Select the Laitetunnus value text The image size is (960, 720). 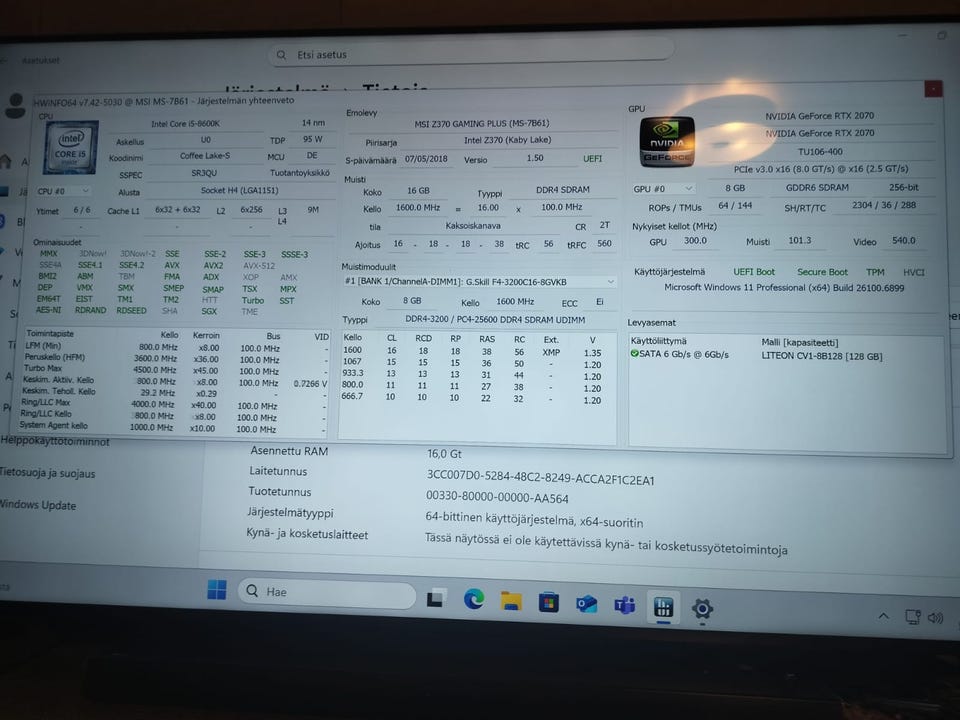[x=540, y=478]
